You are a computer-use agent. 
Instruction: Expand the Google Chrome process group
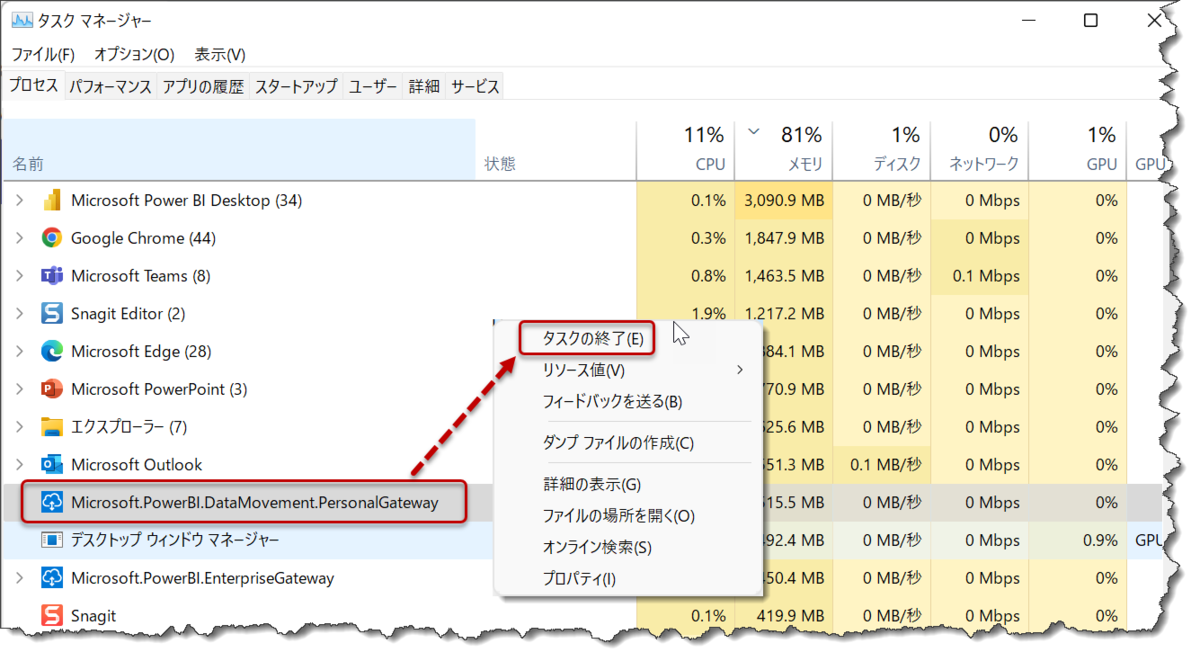tap(19, 238)
